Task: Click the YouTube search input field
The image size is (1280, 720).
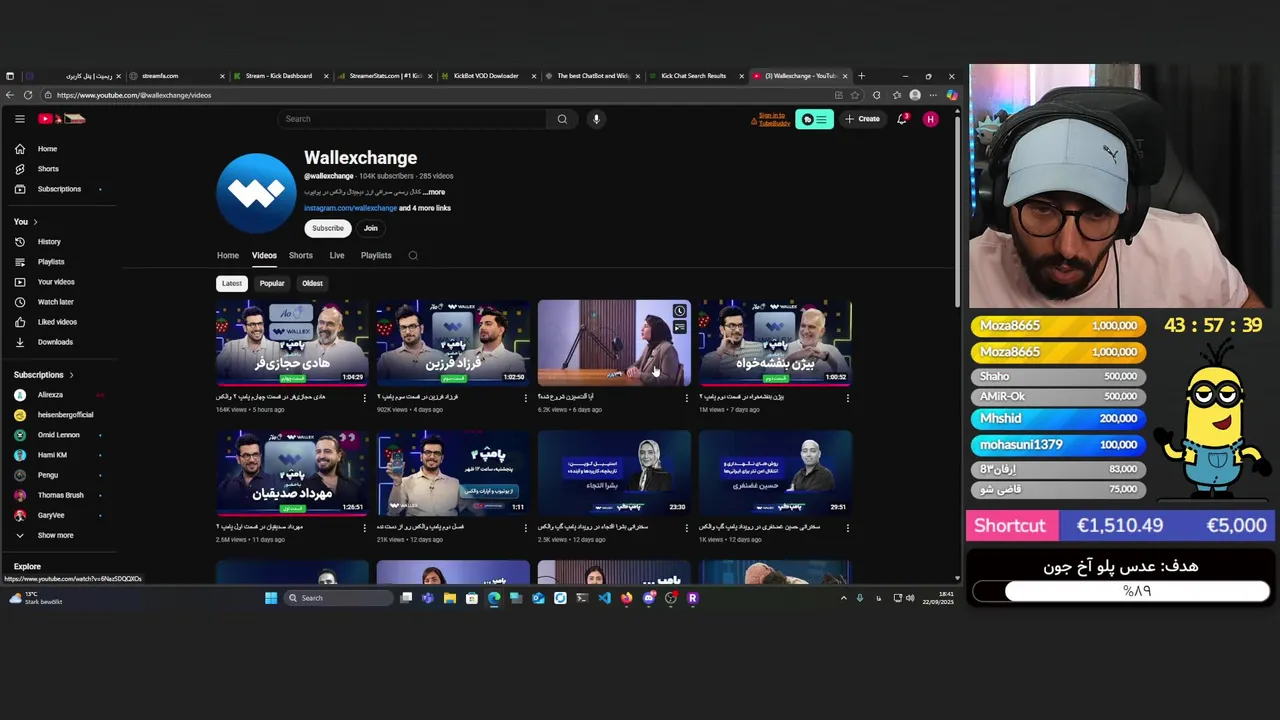Action: (x=412, y=119)
